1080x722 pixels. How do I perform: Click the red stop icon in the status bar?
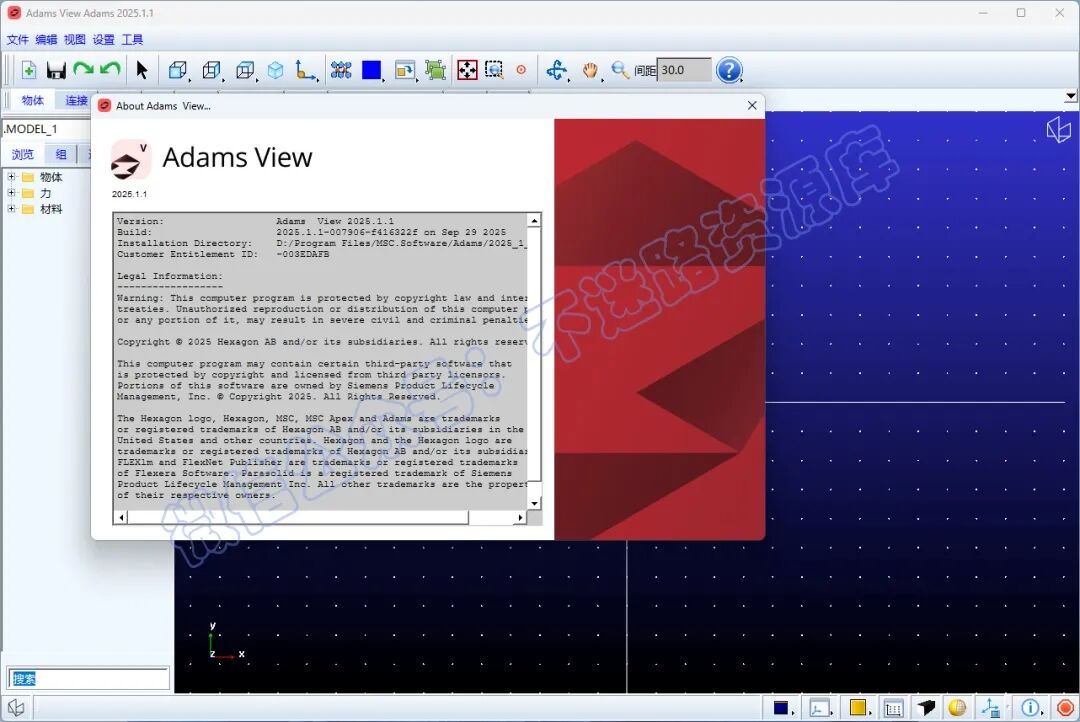coord(1065,708)
